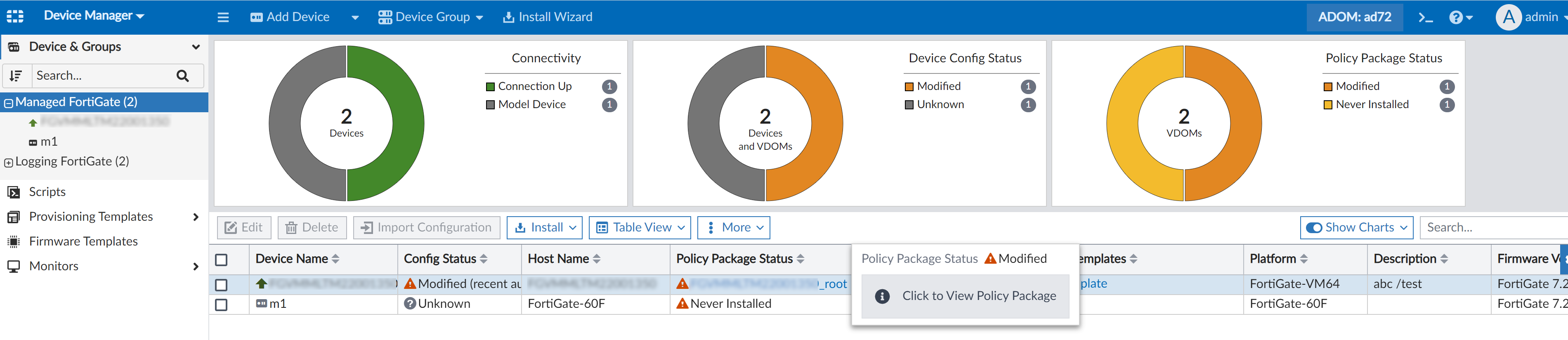Viewport: 1568px width, 340px height.
Task: Check the m1 device row checkbox
Action: [222, 304]
